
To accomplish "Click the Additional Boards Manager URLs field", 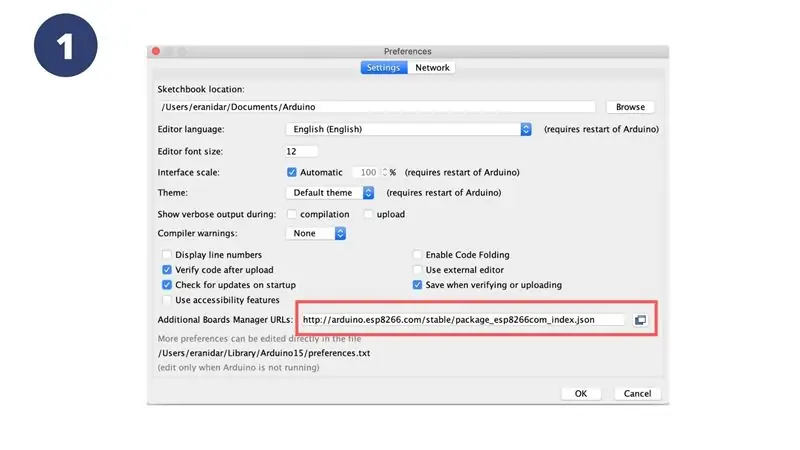I will [462, 320].
